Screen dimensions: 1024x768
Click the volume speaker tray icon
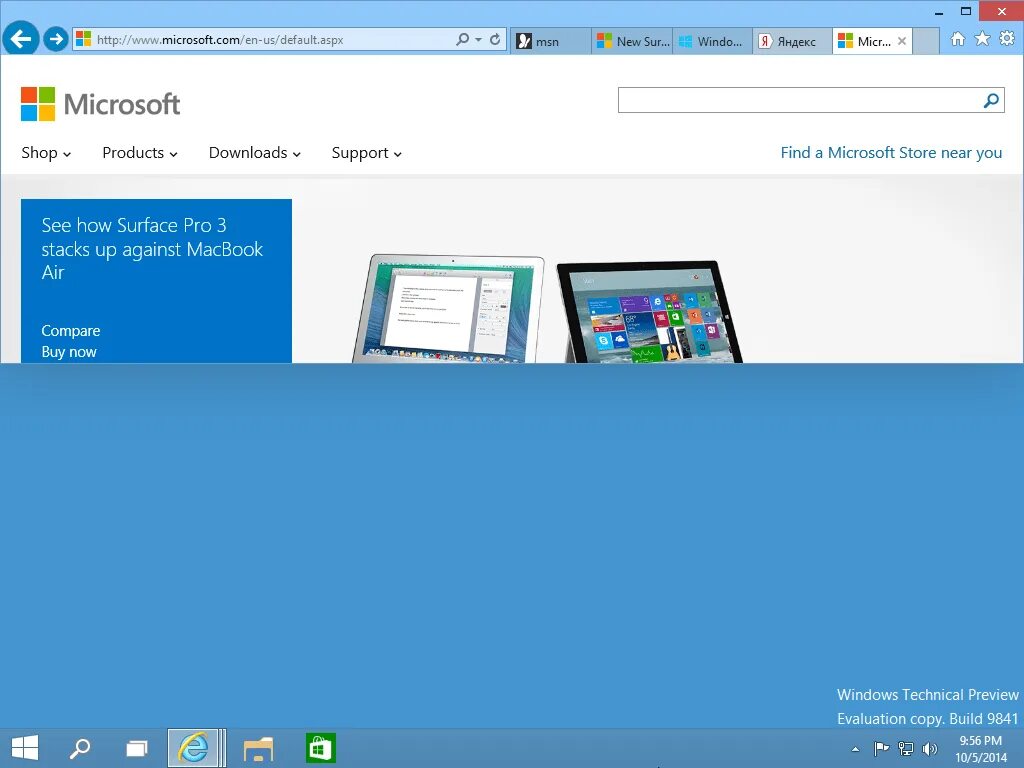[929, 748]
